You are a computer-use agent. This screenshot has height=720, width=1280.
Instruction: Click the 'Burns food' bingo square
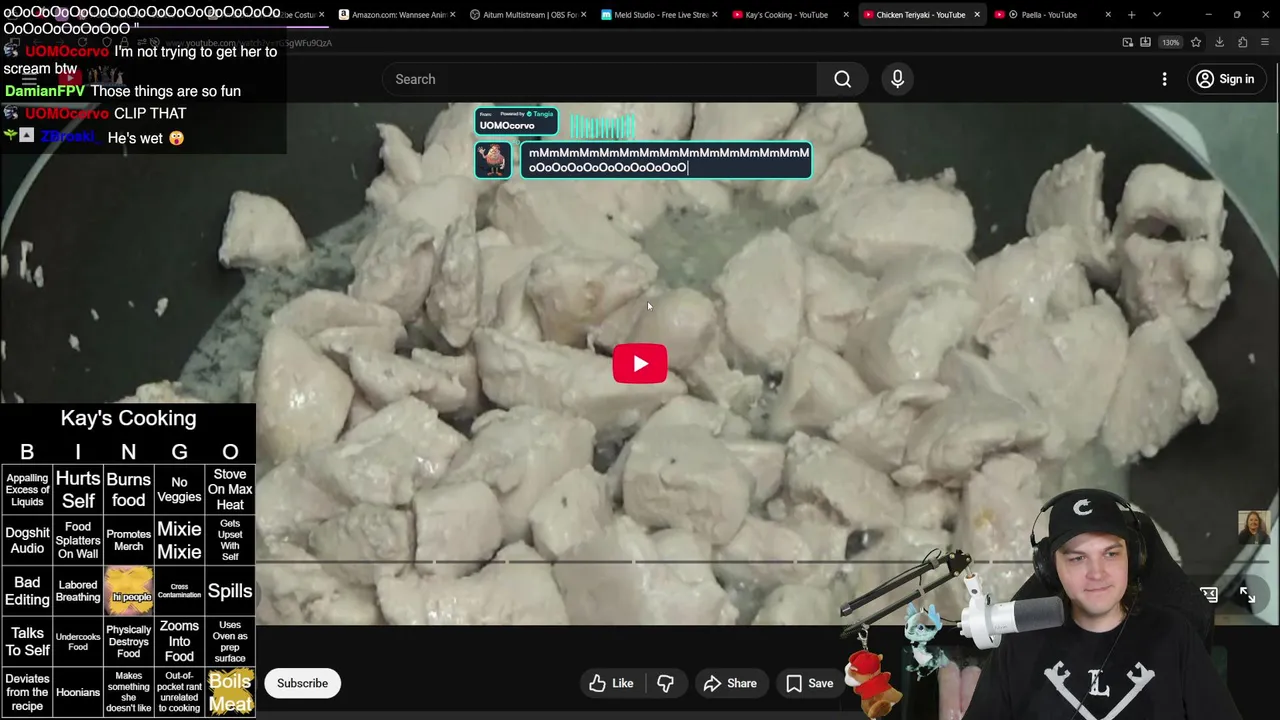click(x=128, y=490)
